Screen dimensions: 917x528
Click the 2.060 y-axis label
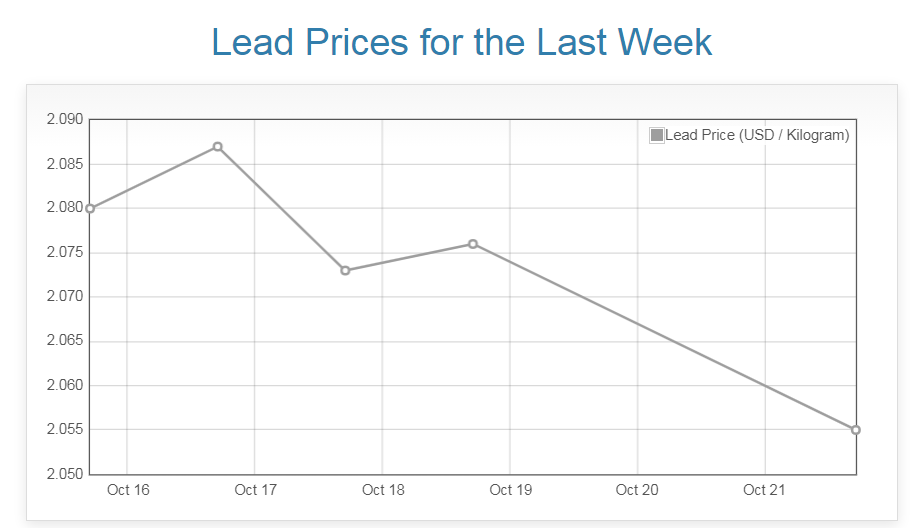(x=65, y=385)
